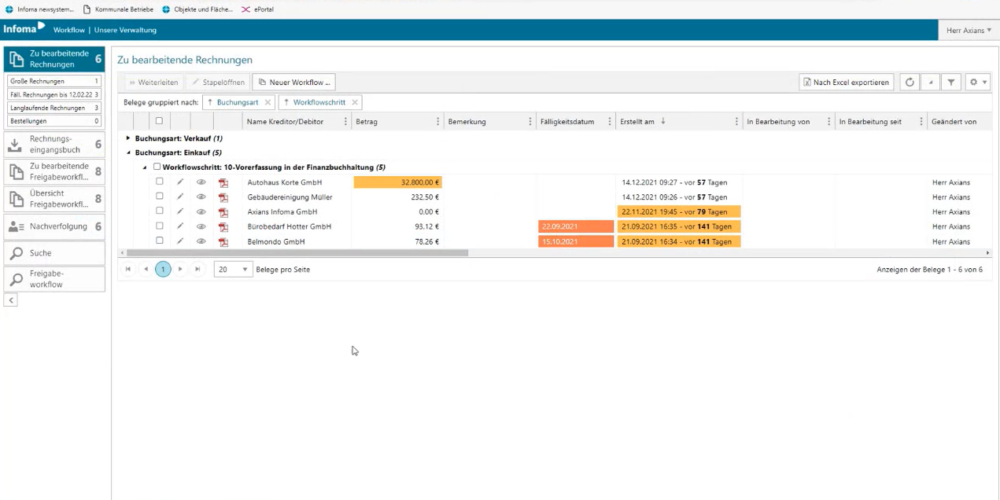Tick the select-all checkbox in table header
This screenshot has width=1000, height=500.
point(159,121)
